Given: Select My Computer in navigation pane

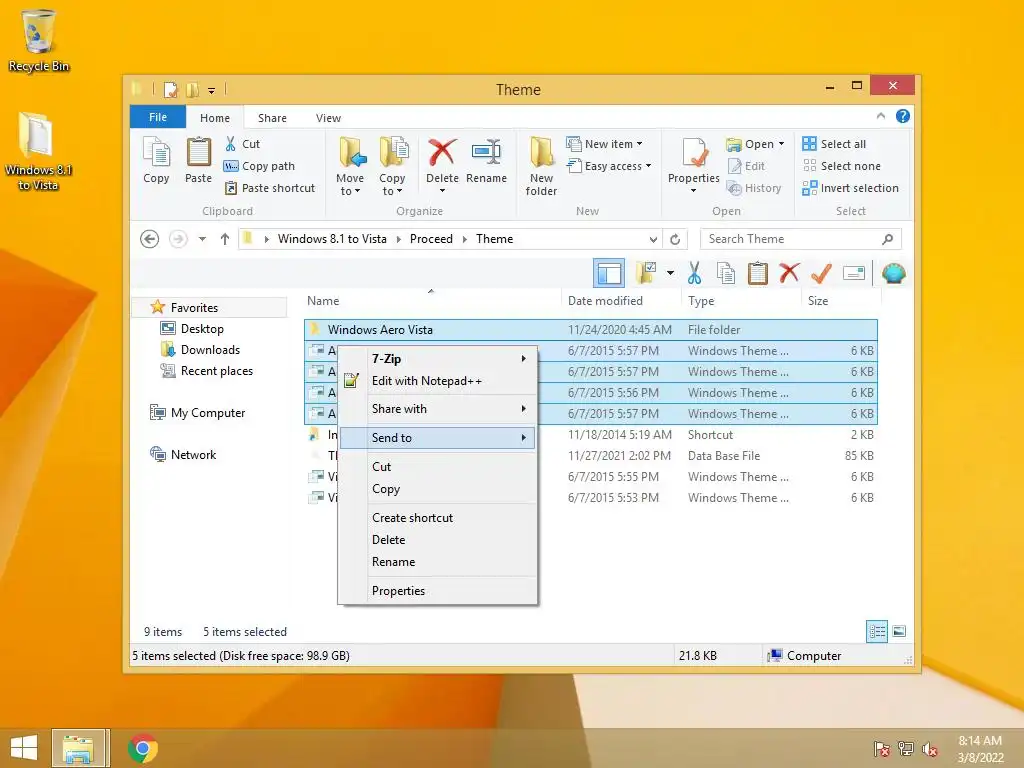Looking at the screenshot, I should (x=198, y=413).
